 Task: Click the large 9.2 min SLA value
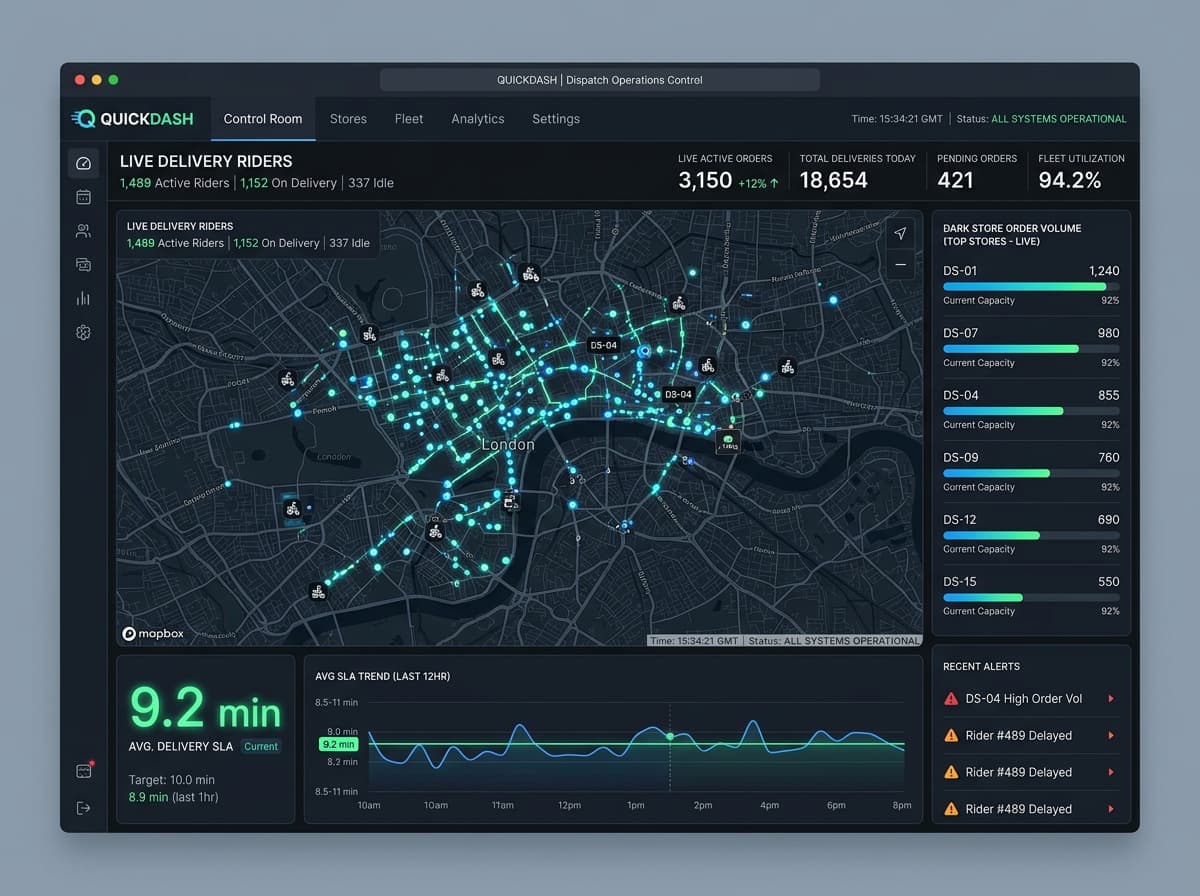(x=205, y=708)
